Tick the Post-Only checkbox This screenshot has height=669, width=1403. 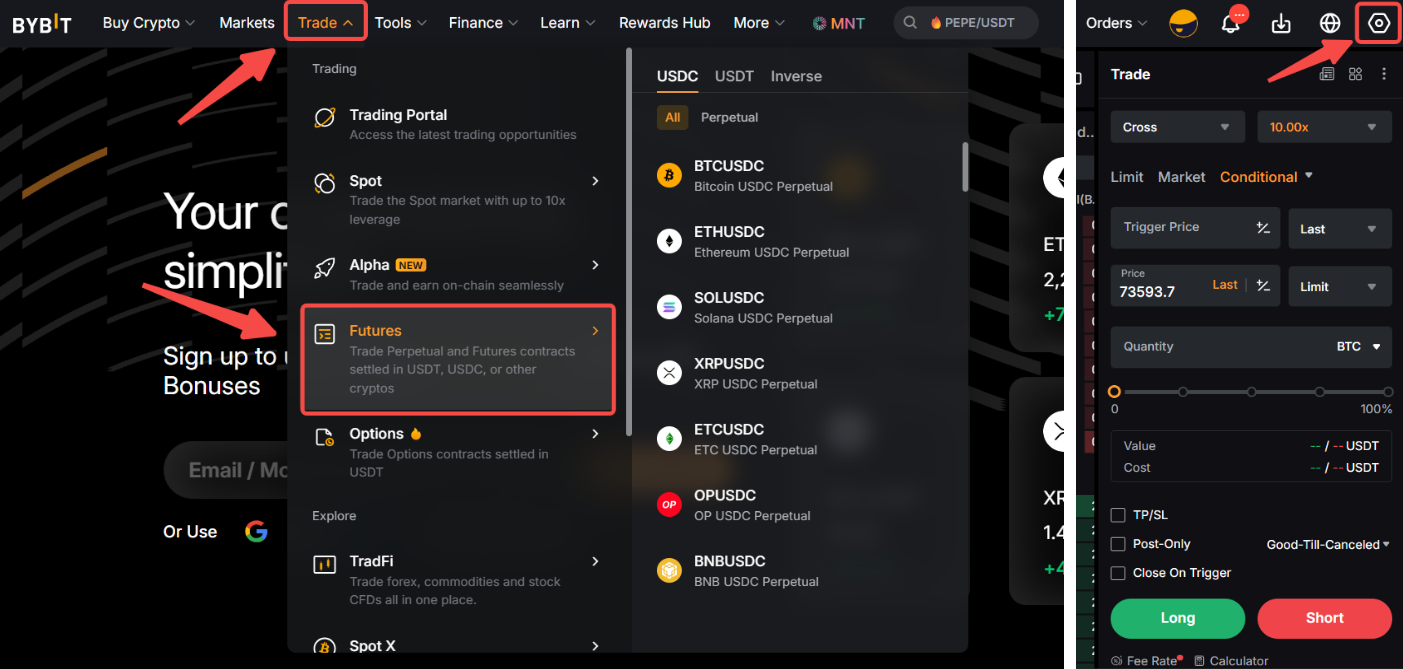click(x=1119, y=544)
